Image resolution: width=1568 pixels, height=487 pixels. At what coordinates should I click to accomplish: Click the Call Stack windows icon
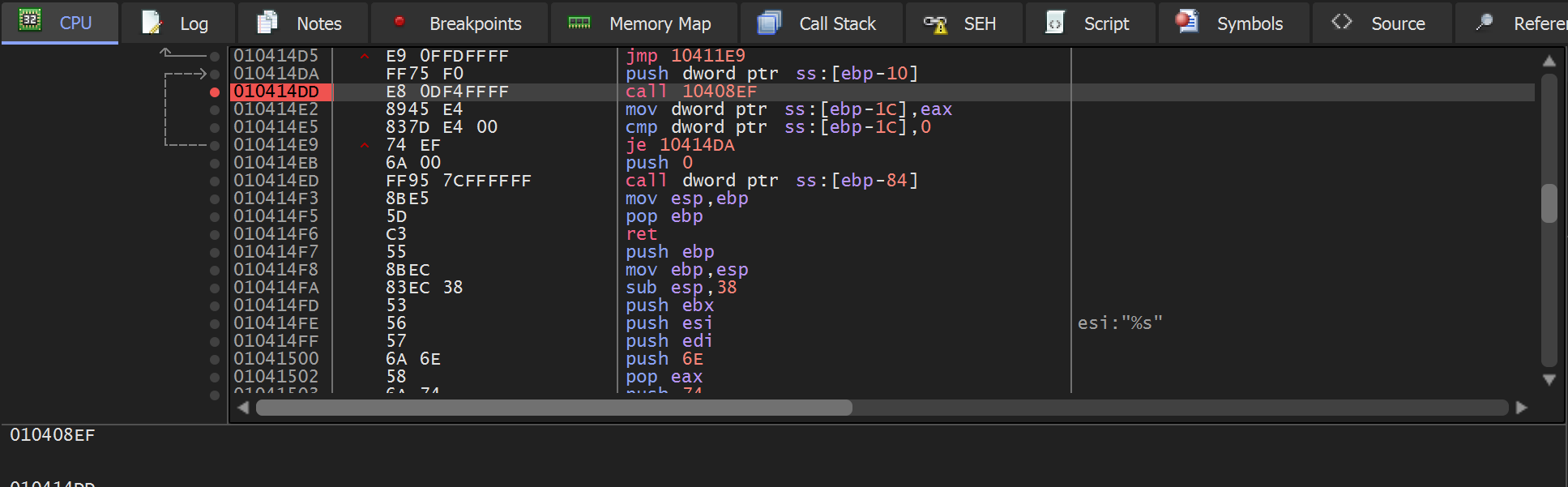pyautogui.click(x=769, y=23)
